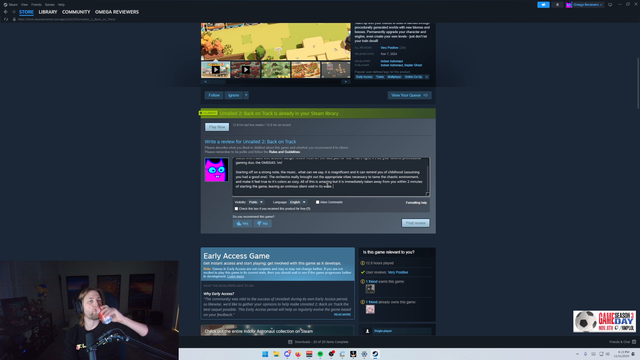Image resolution: width=640 pixels, height=360 pixels.
Task: Open the OMEGA REVIEWERS profile tab
Action: coord(117,12)
